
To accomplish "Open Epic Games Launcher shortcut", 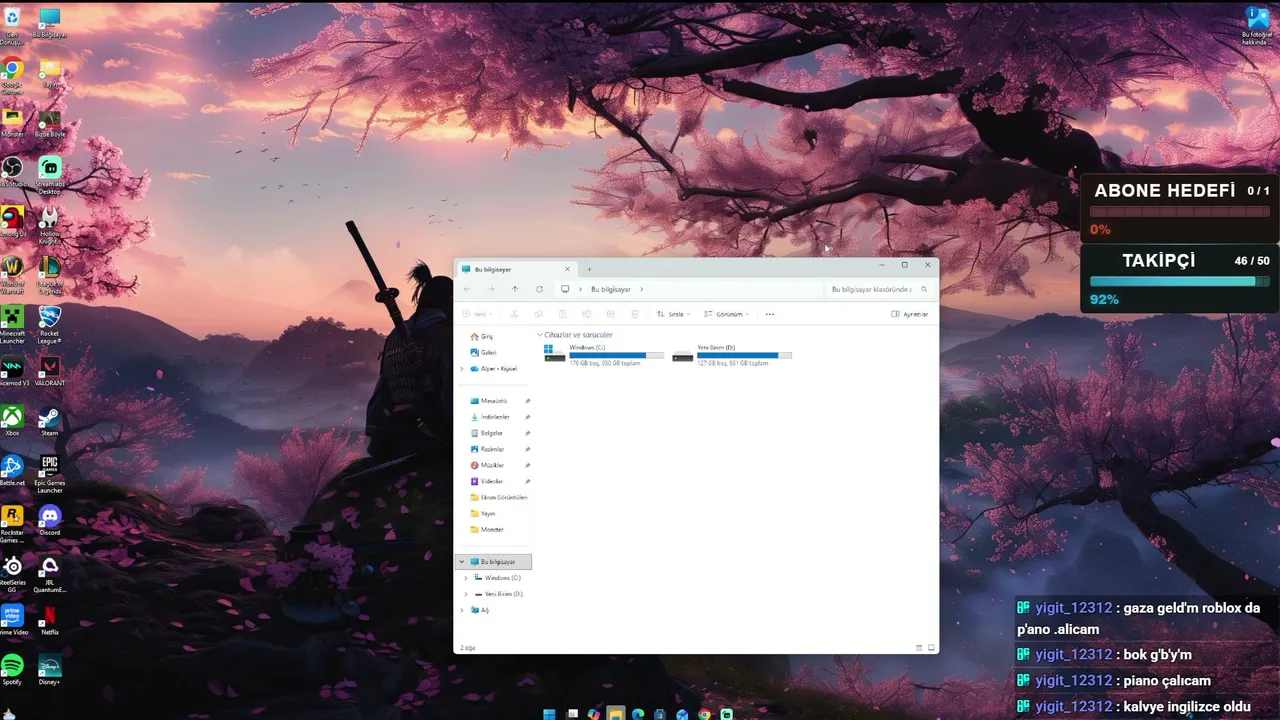I will [49, 474].
